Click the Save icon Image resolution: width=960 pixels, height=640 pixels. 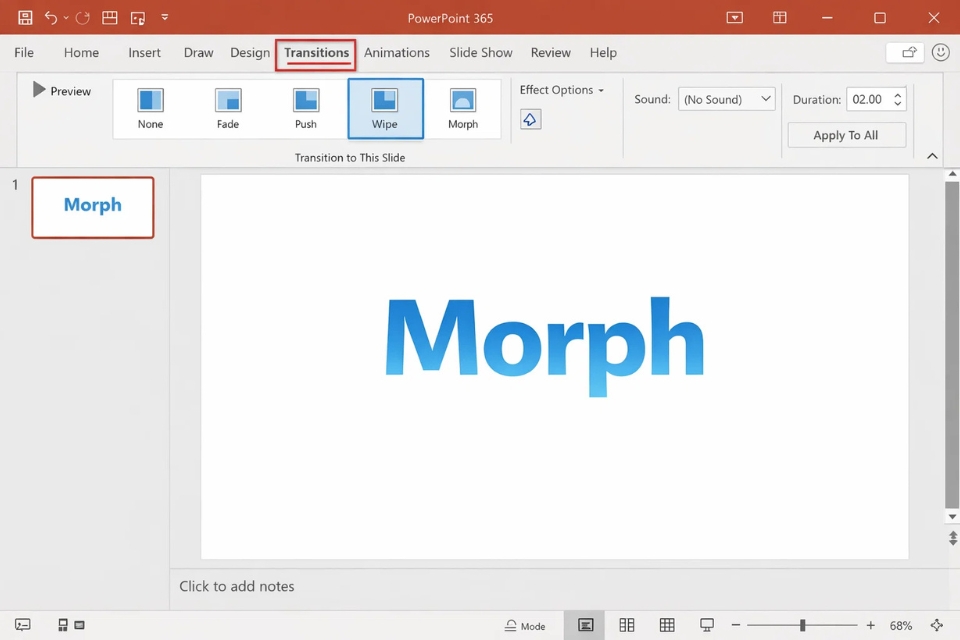tap(24, 17)
